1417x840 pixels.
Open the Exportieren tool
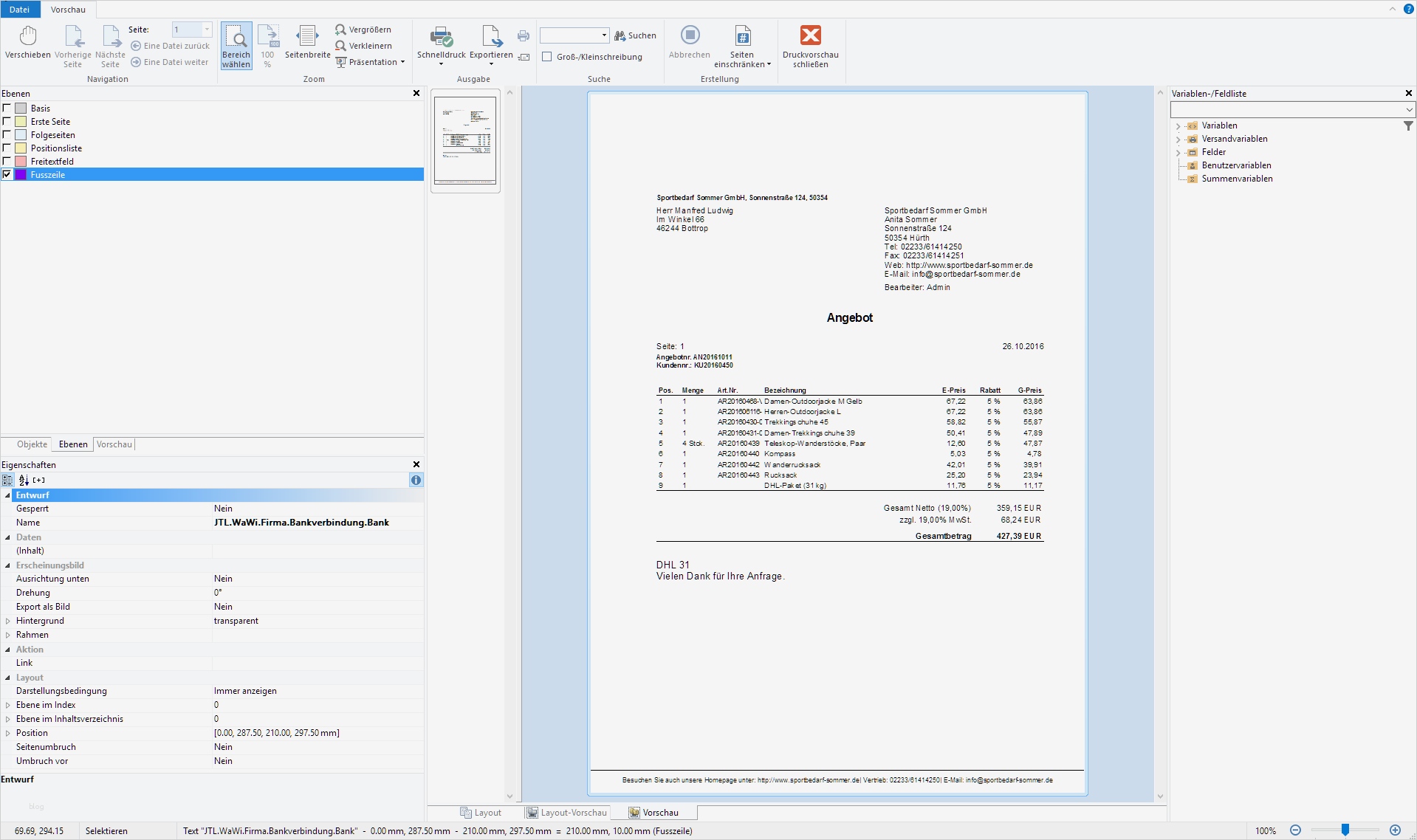pos(491,43)
